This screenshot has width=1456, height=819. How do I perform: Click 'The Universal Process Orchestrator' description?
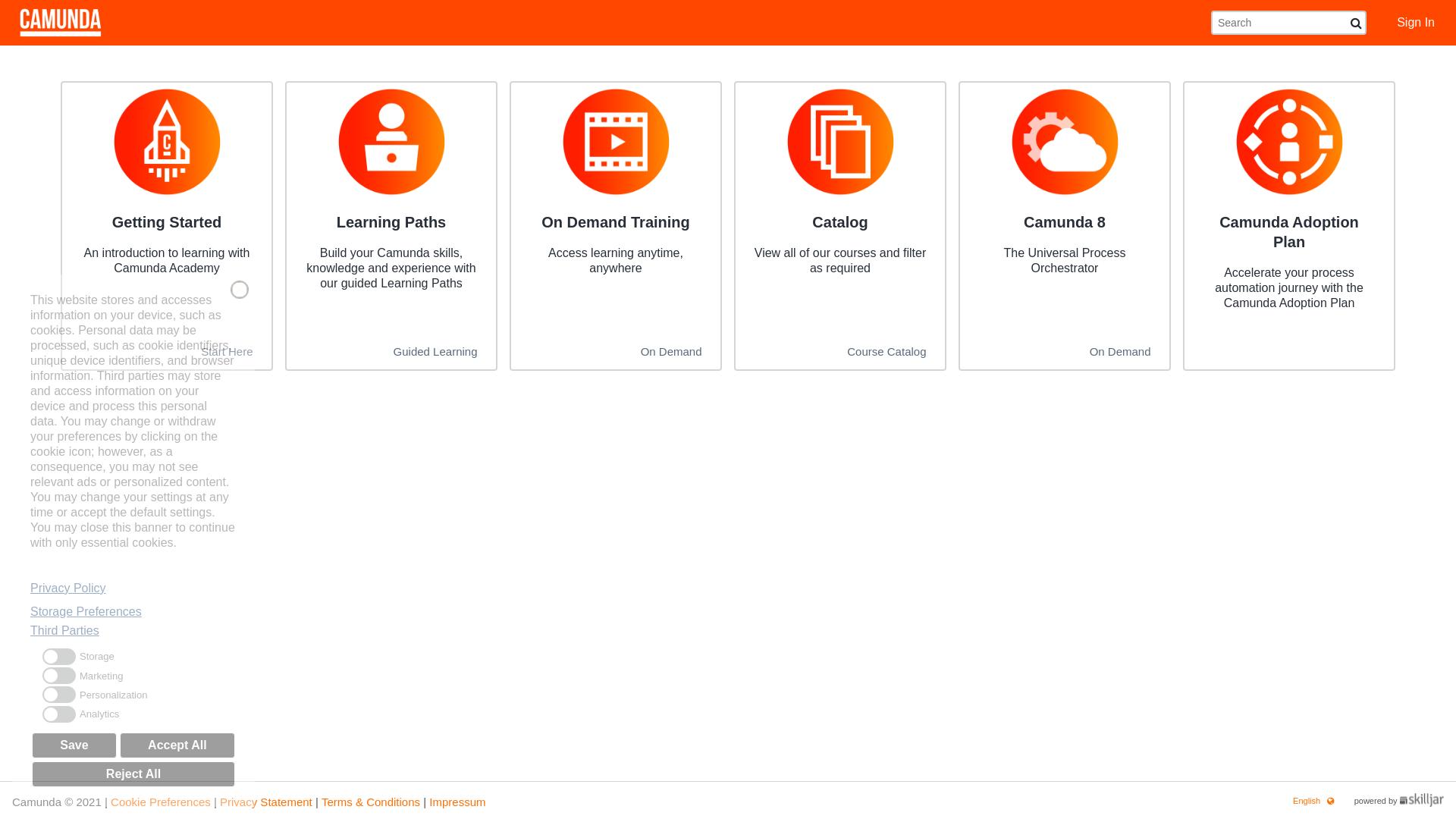pos(1065,261)
